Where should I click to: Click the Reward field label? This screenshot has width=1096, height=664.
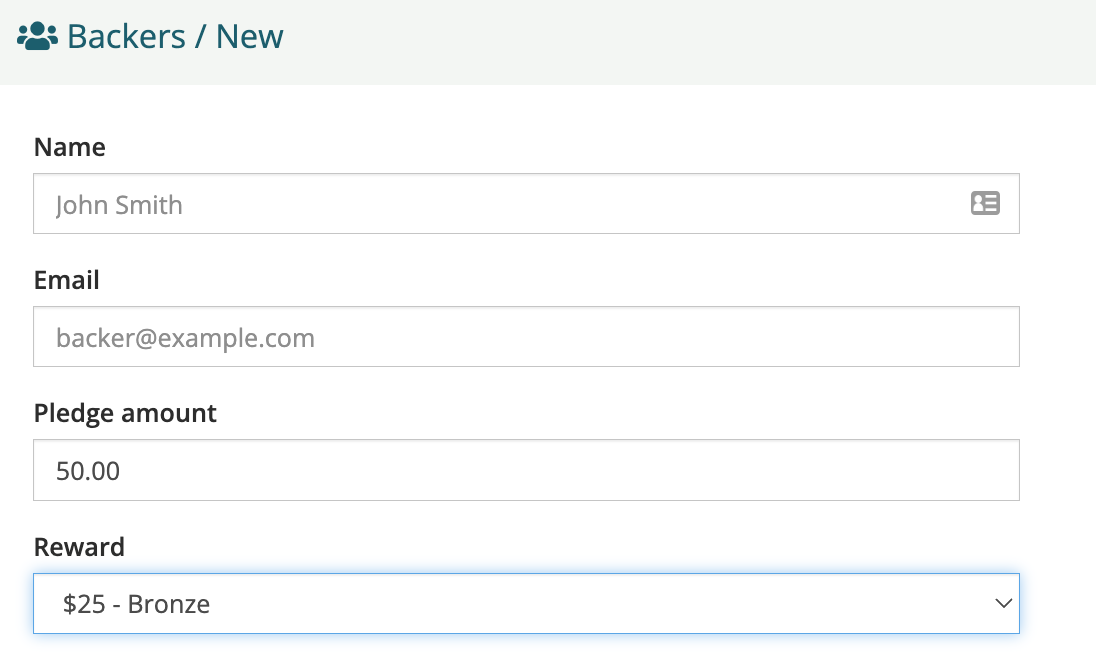tap(79, 547)
